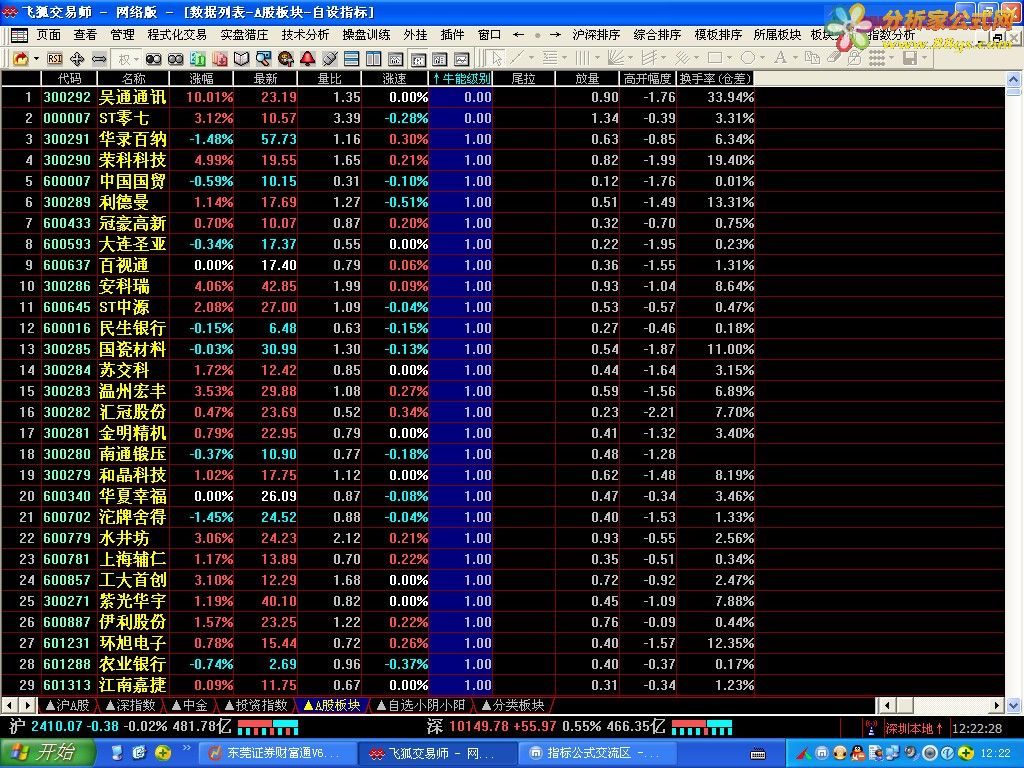This screenshot has width=1024, height=768.
Task: Open the book icon in toolbar
Action: pyautogui.click(x=242, y=59)
